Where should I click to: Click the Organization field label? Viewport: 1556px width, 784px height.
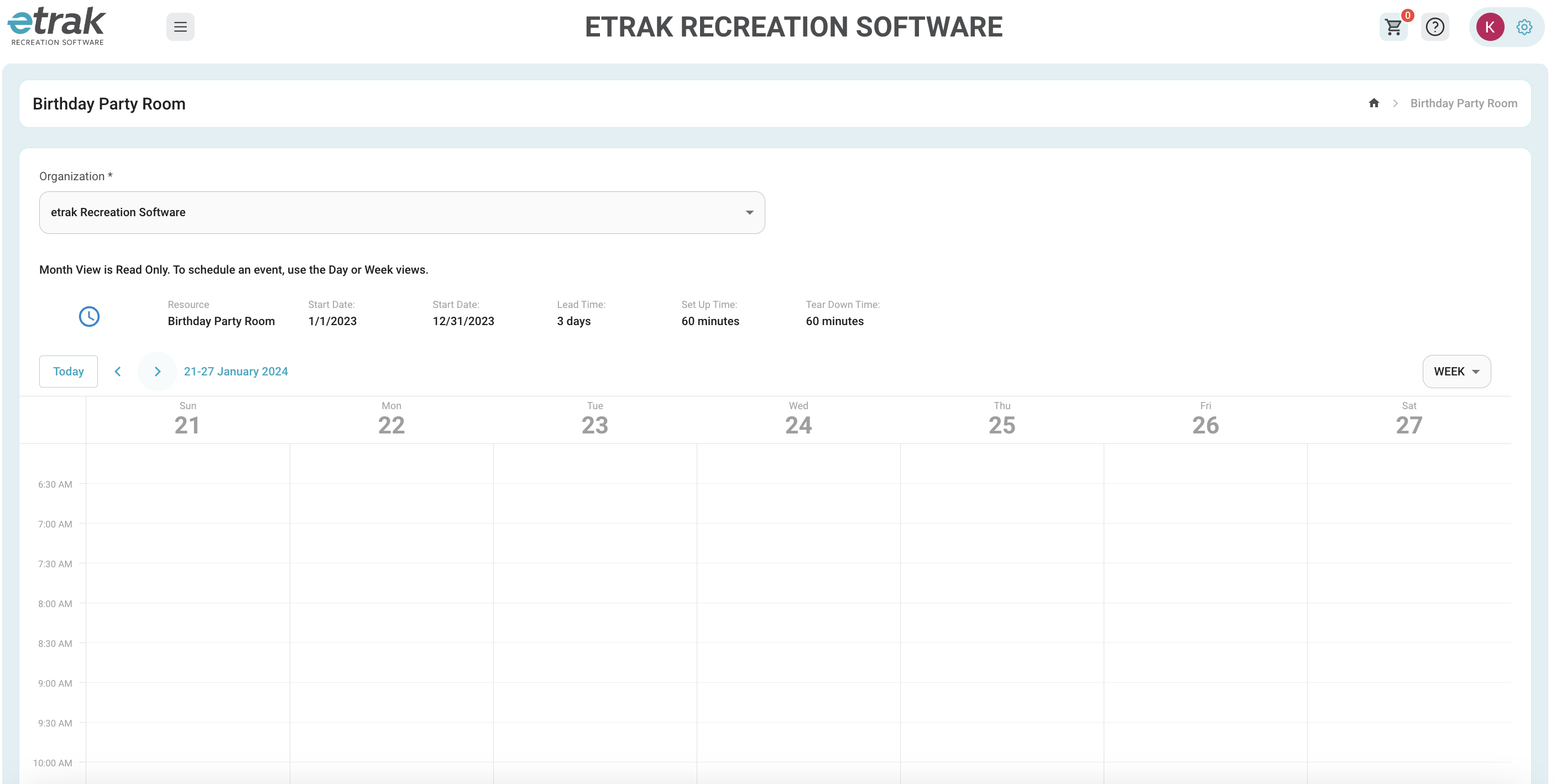(x=76, y=176)
